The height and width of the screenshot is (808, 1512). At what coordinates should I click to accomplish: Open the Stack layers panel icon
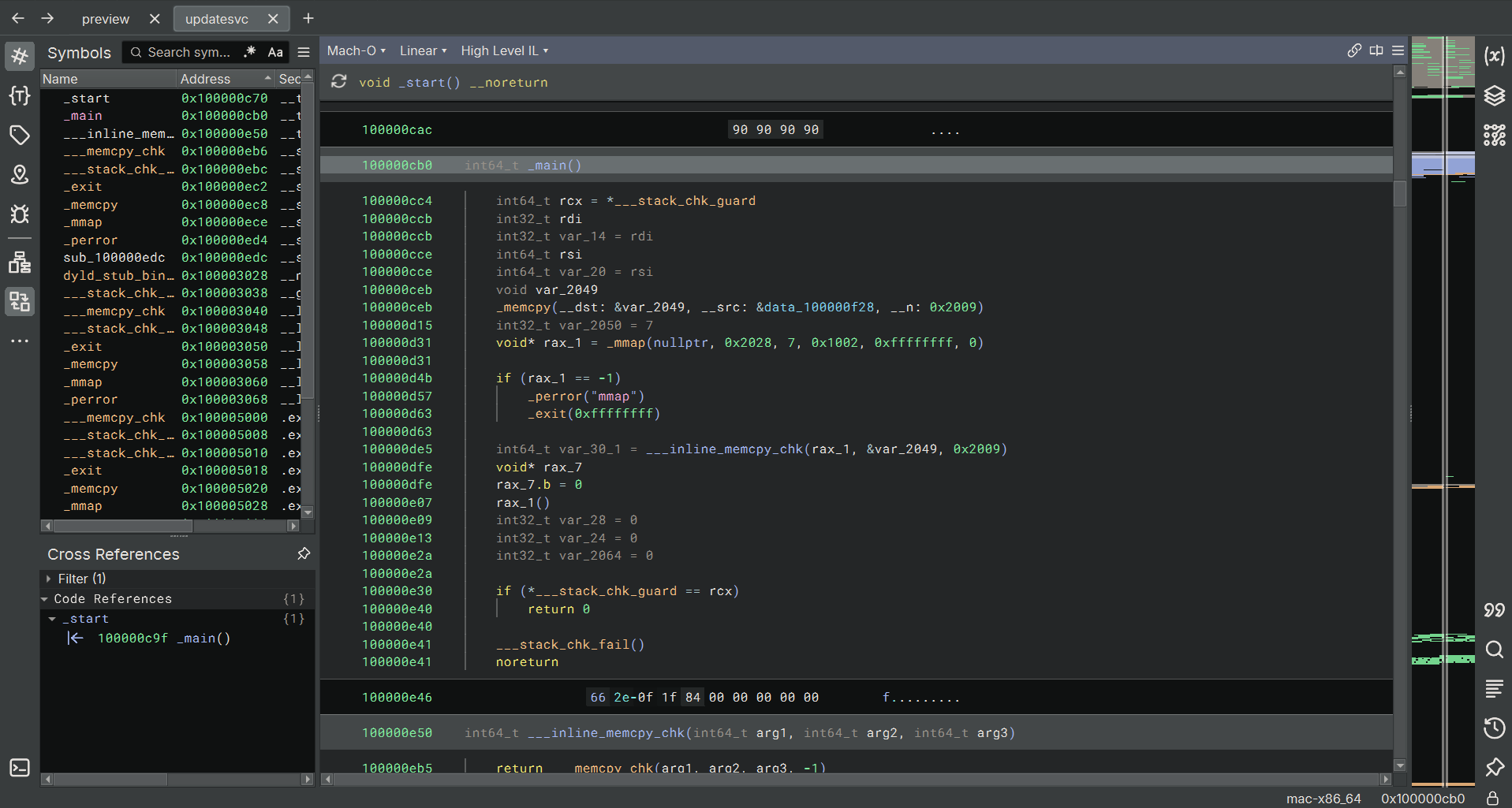point(1494,95)
